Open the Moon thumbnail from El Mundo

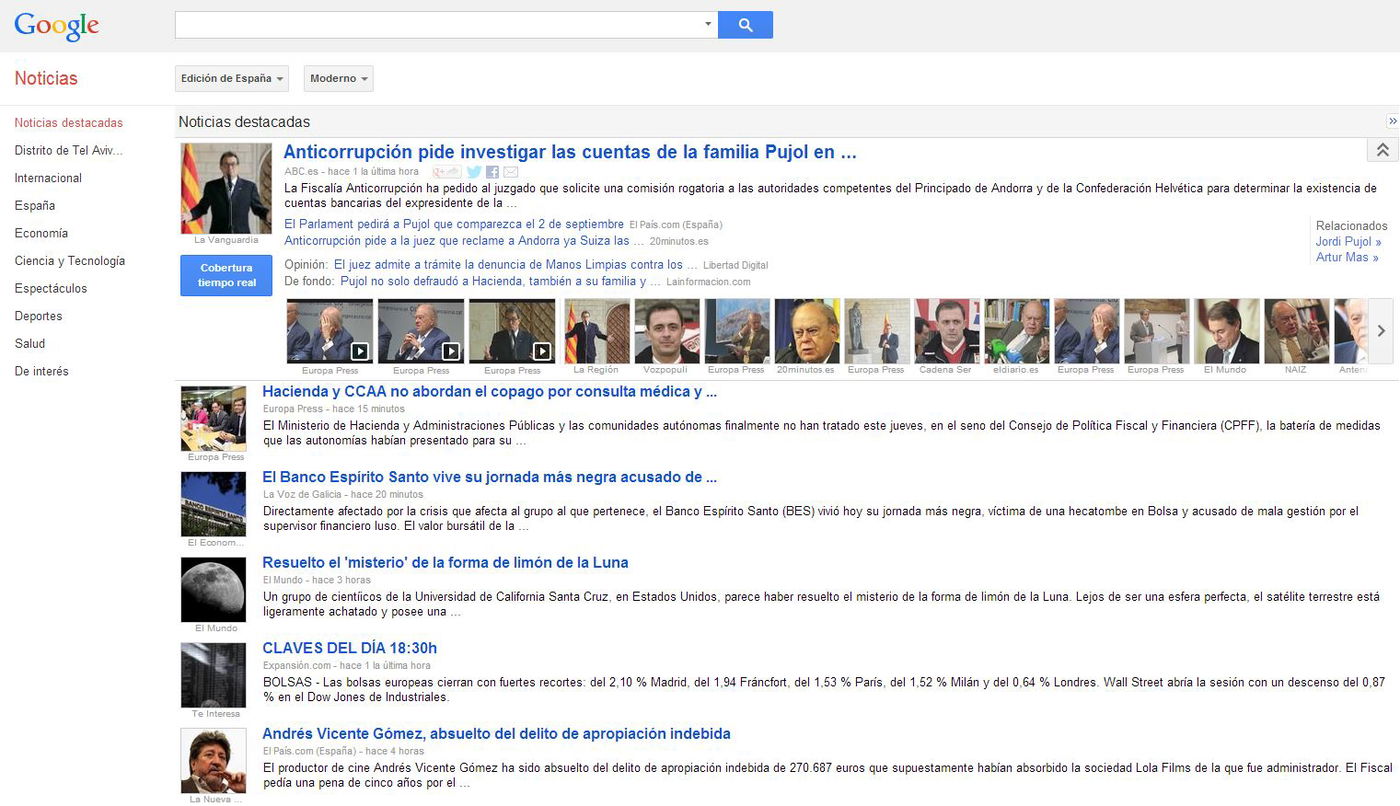[x=213, y=590]
